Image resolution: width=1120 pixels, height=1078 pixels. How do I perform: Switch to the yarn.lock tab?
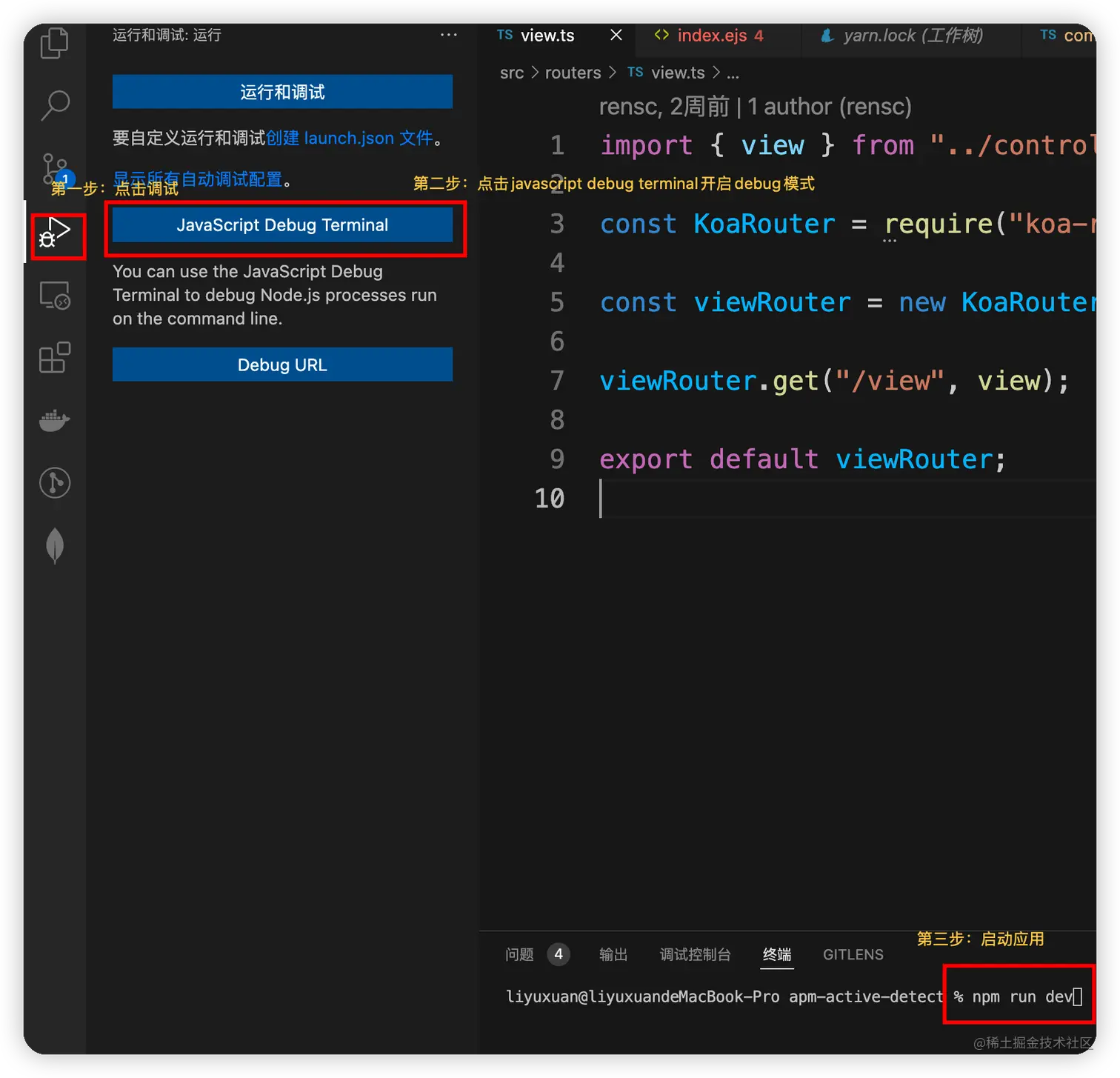pyautogui.click(x=912, y=36)
